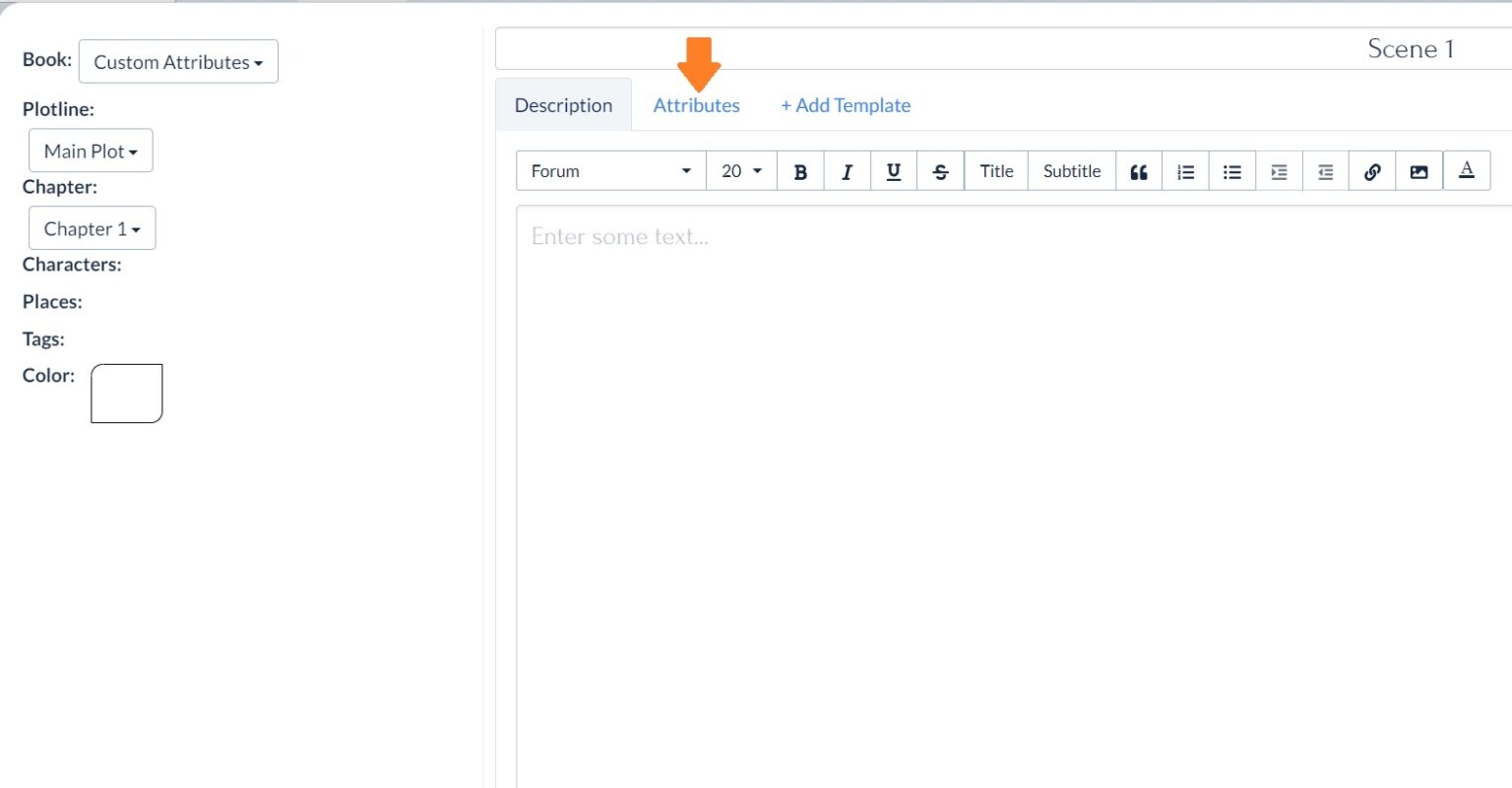Toggle strikethrough formatting
The height and width of the screenshot is (788, 1512).
click(940, 171)
